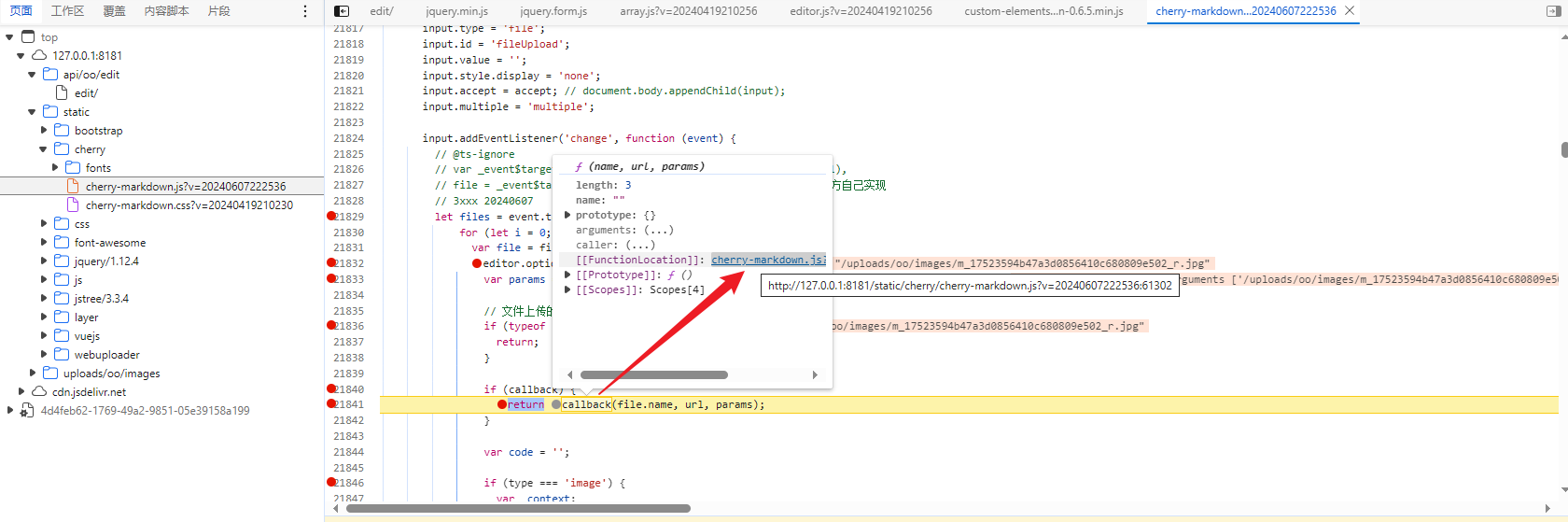
Task: Switch to the 页面 tab
Action: [21, 11]
